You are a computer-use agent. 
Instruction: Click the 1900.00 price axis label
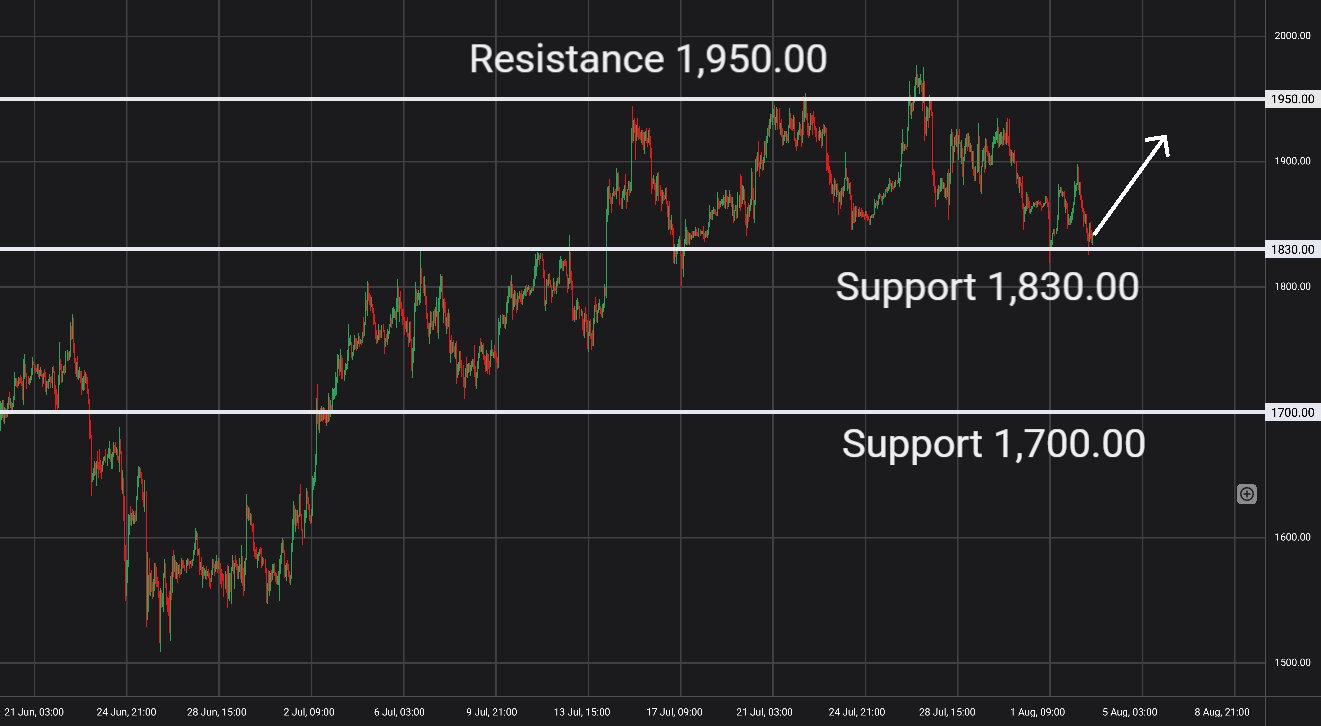coord(1292,161)
